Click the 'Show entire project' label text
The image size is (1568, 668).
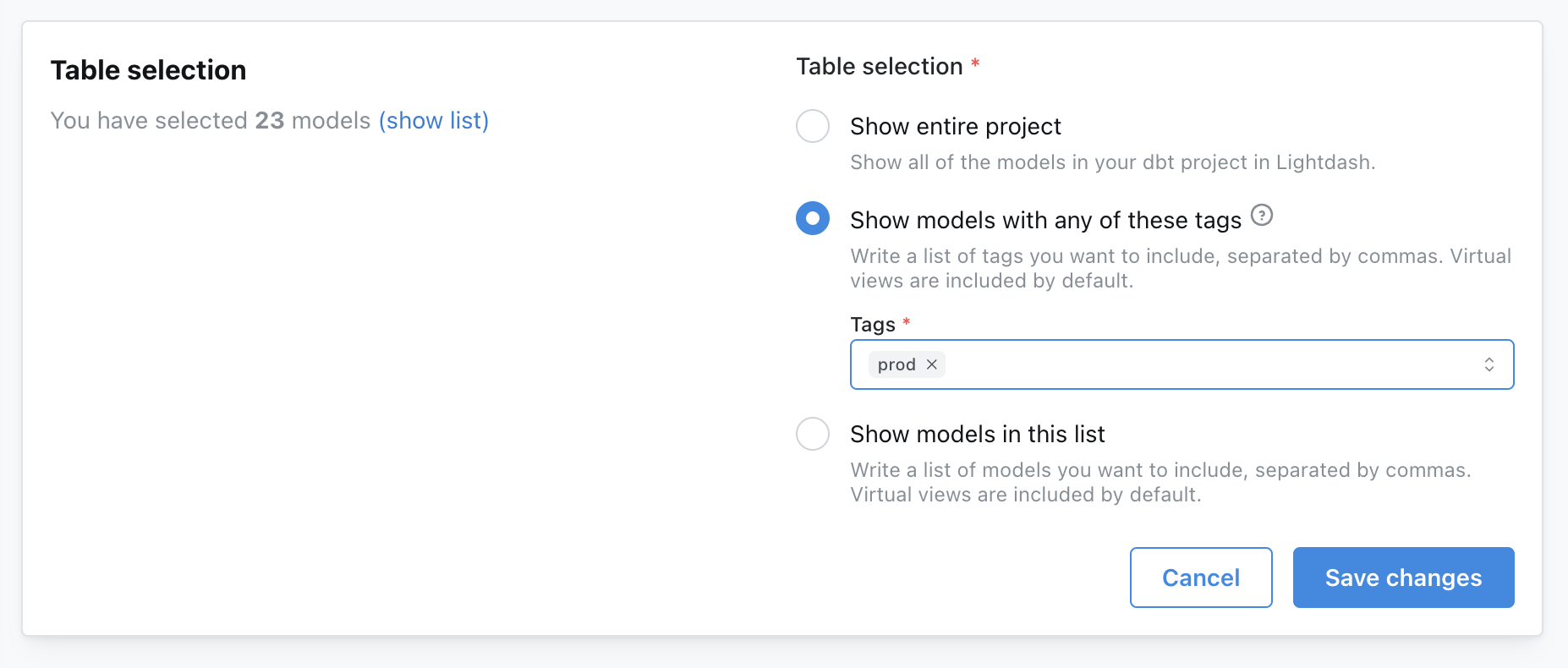pyautogui.click(x=955, y=127)
